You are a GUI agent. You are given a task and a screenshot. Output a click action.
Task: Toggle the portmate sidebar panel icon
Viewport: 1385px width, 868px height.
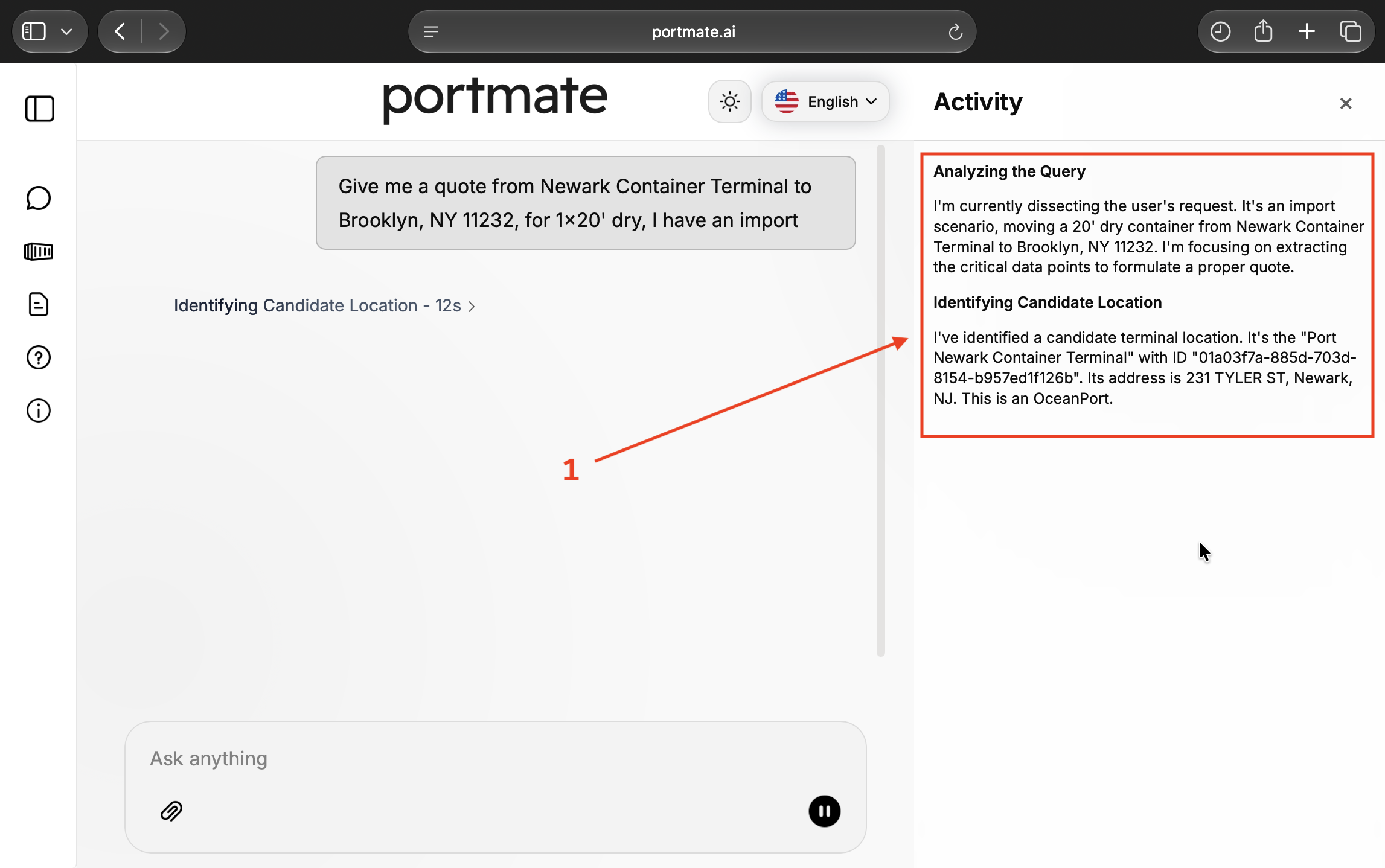(40, 109)
